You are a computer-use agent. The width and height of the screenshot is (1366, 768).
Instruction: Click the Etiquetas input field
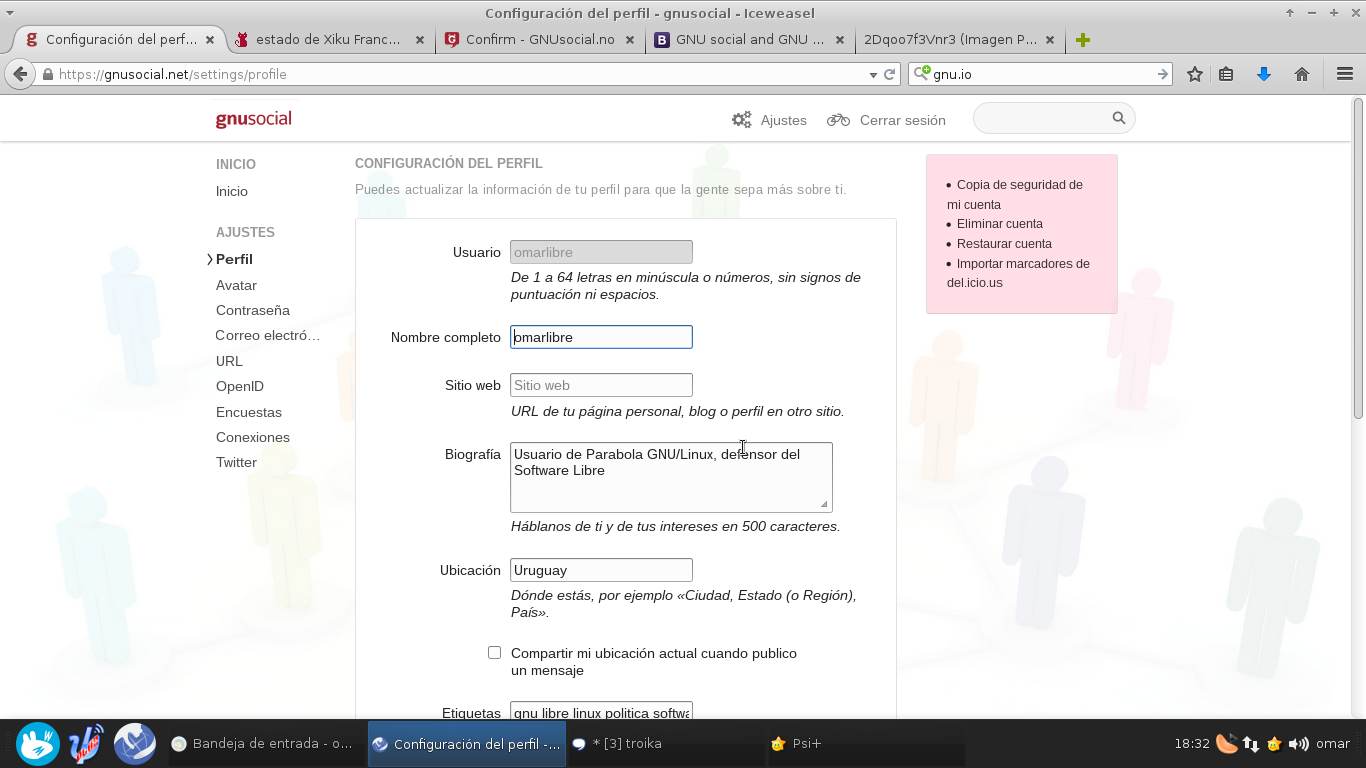601,711
